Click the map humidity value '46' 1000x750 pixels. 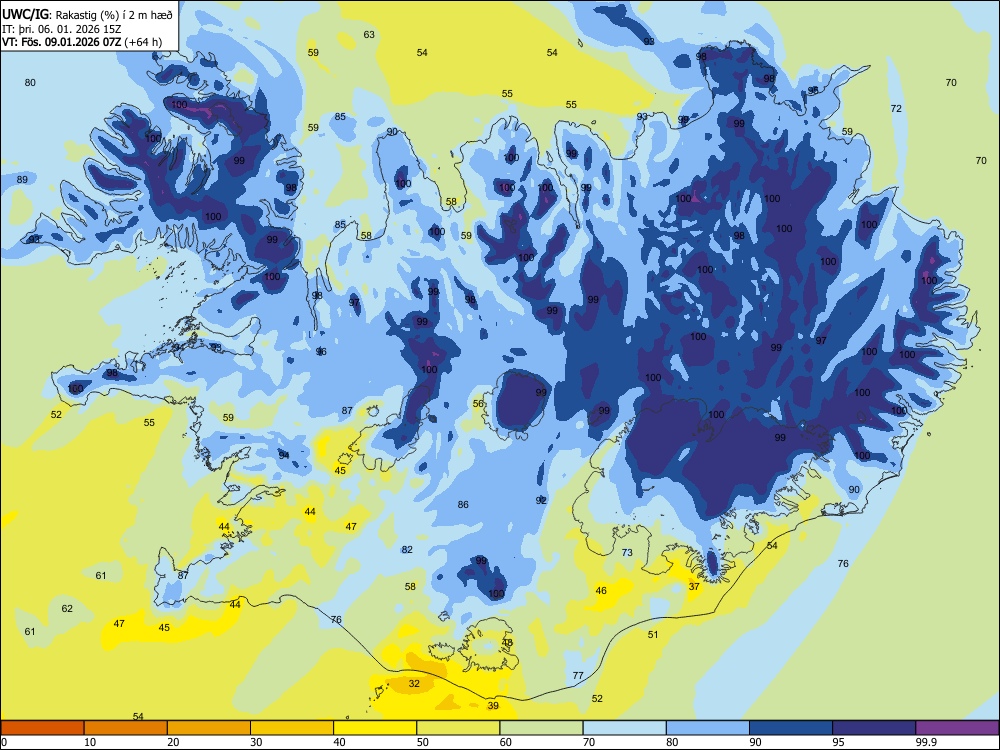pos(601,591)
